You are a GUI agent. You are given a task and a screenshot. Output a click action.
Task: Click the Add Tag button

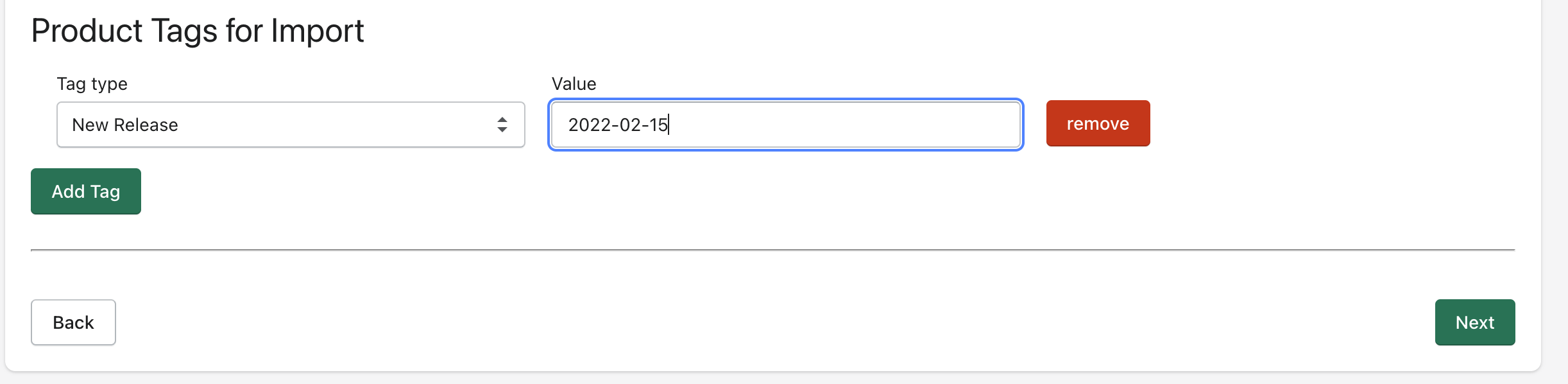86,191
